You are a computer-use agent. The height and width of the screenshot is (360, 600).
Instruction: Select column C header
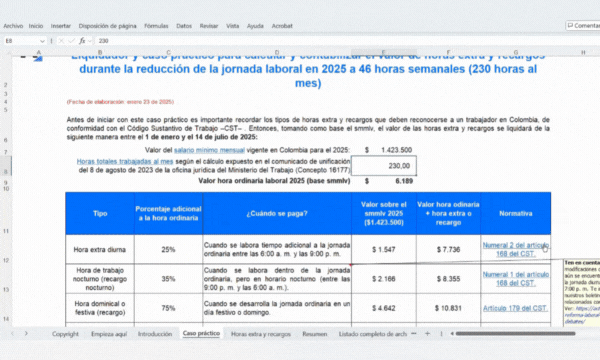(168, 52)
